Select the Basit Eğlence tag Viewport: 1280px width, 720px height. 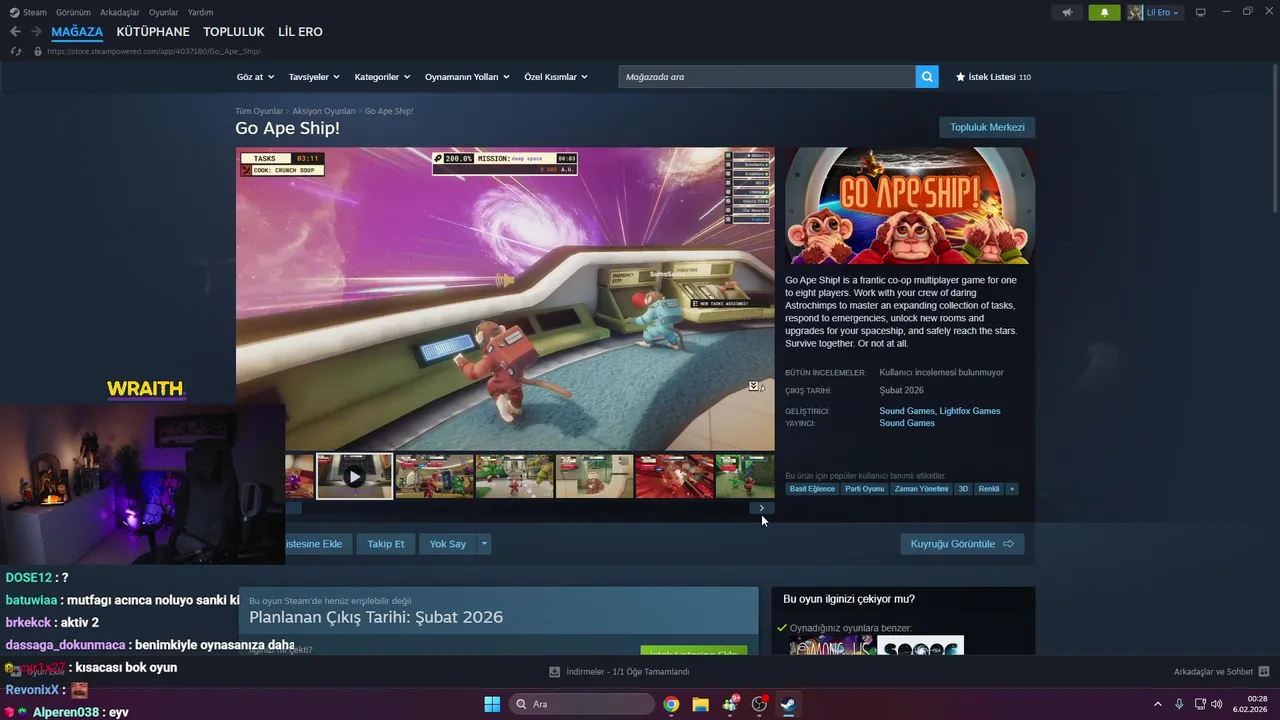click(812, 489)
